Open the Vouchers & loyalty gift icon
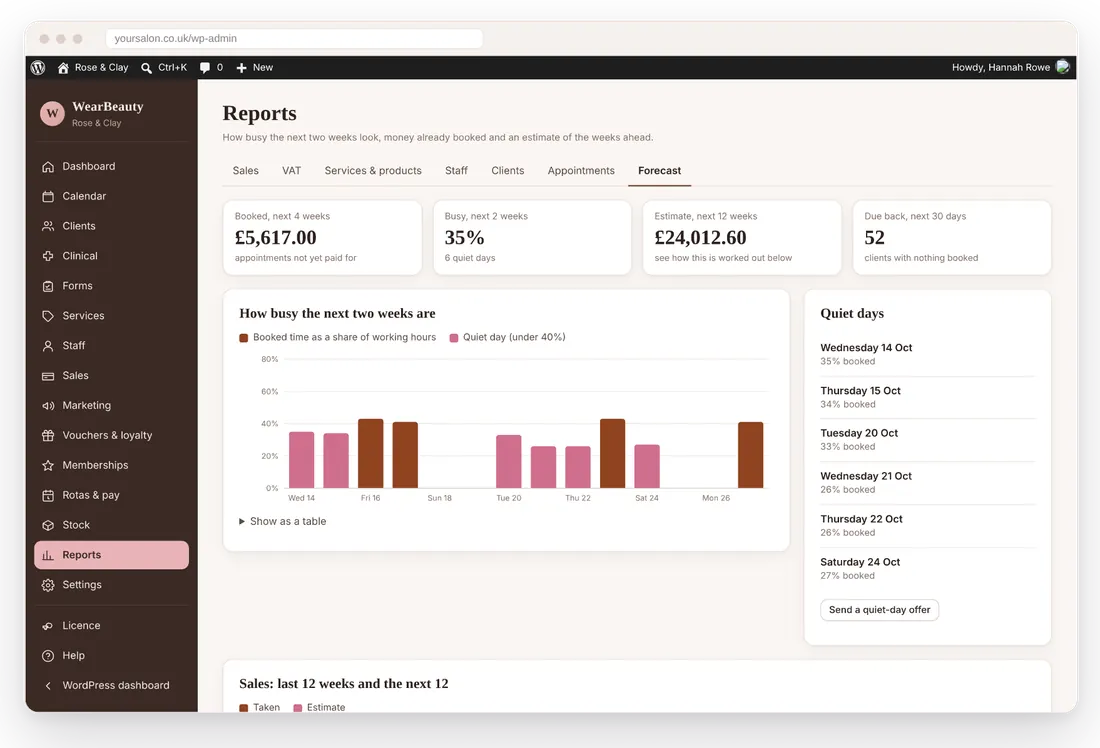Screen dimensions: 1100x748 pos(48,436)
